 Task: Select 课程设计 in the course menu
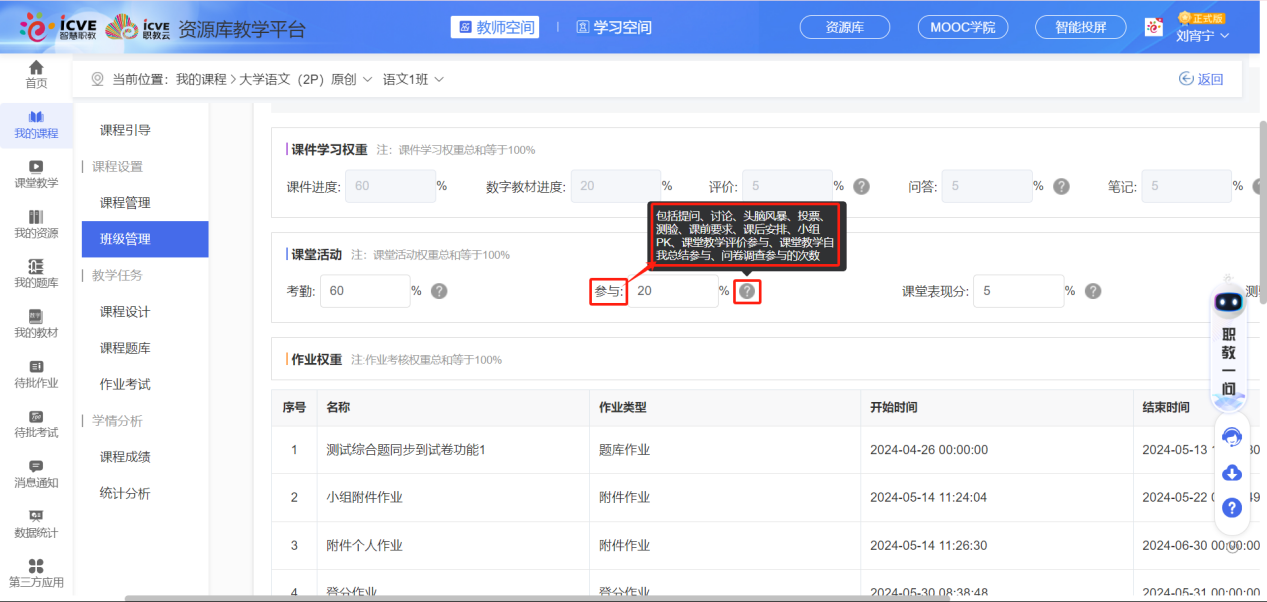click(x=125, y=312)
